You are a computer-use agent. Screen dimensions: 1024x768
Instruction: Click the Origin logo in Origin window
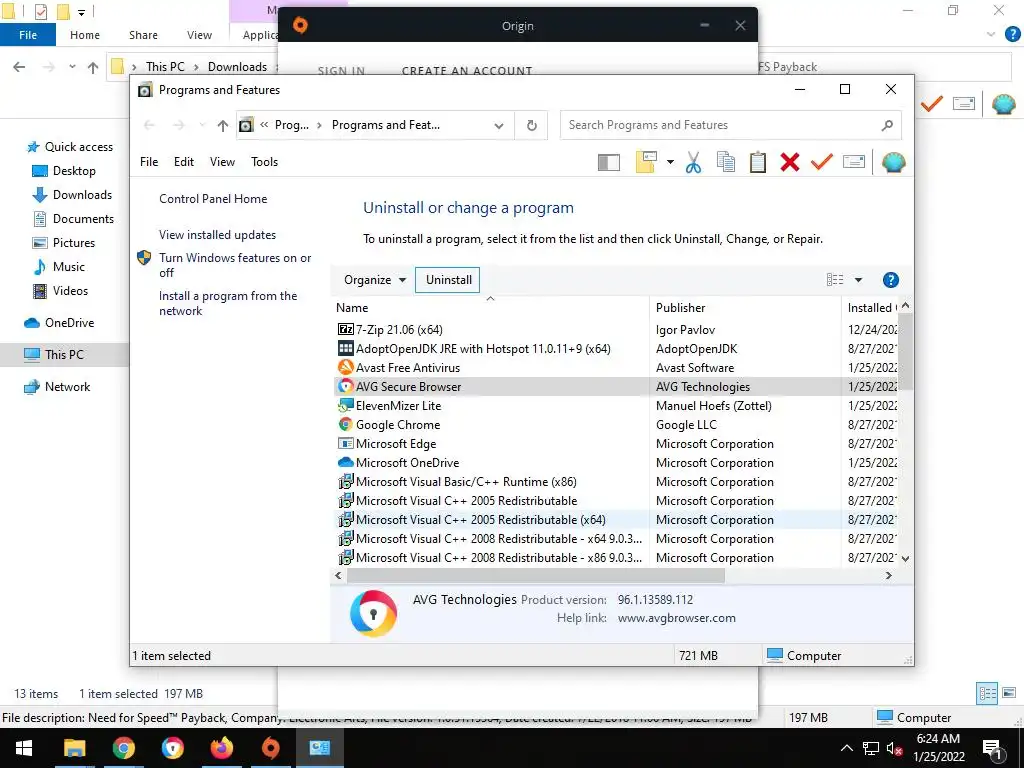(x=300, y=25)
